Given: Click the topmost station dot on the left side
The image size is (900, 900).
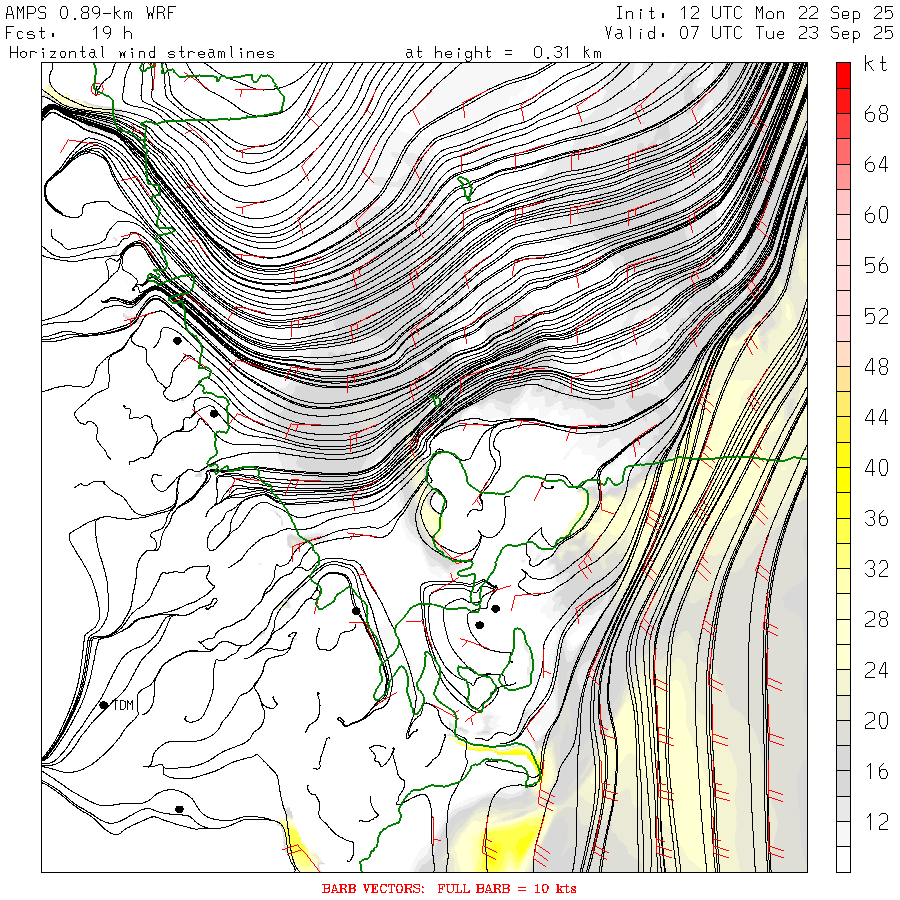Looking at the screenshot, I should point(177,340).
